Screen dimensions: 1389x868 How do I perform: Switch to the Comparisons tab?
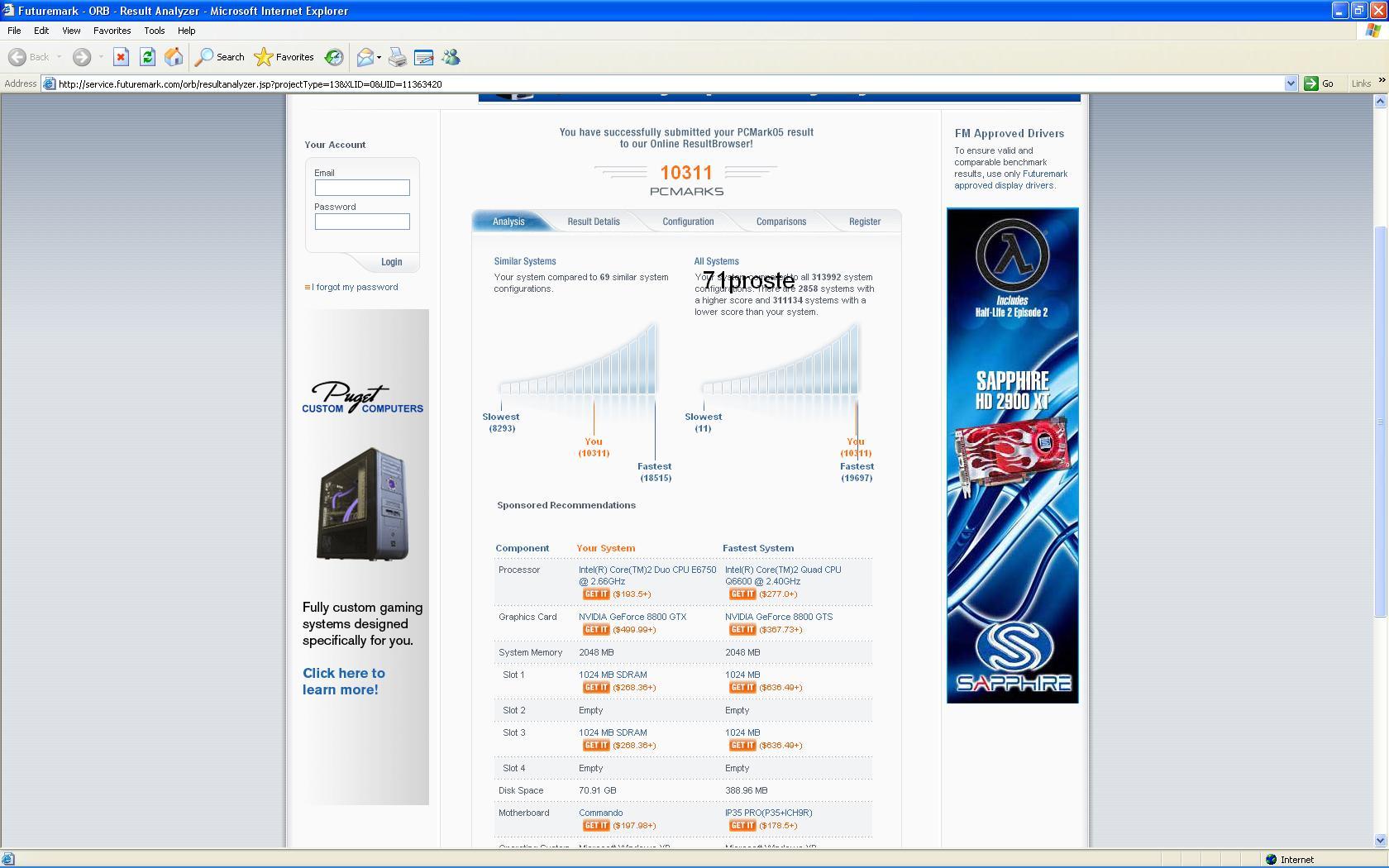tap(781, 222)
